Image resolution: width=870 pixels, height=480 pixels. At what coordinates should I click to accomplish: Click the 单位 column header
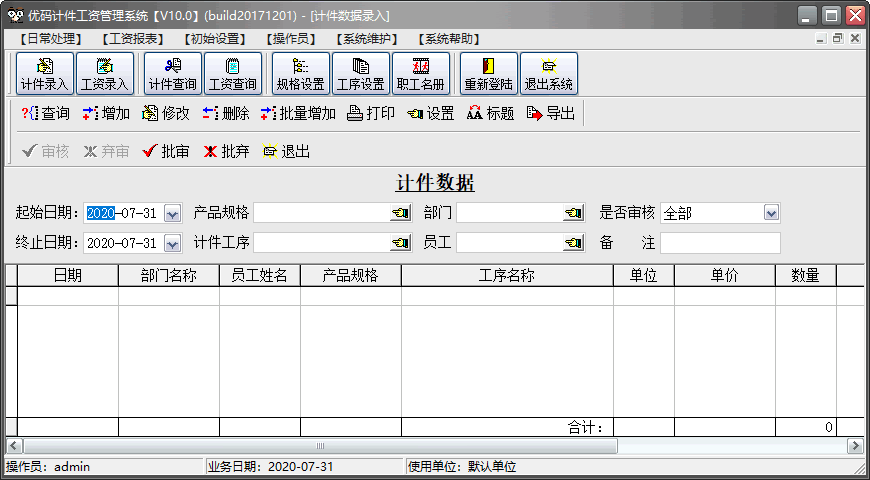[x=644, y=276]
